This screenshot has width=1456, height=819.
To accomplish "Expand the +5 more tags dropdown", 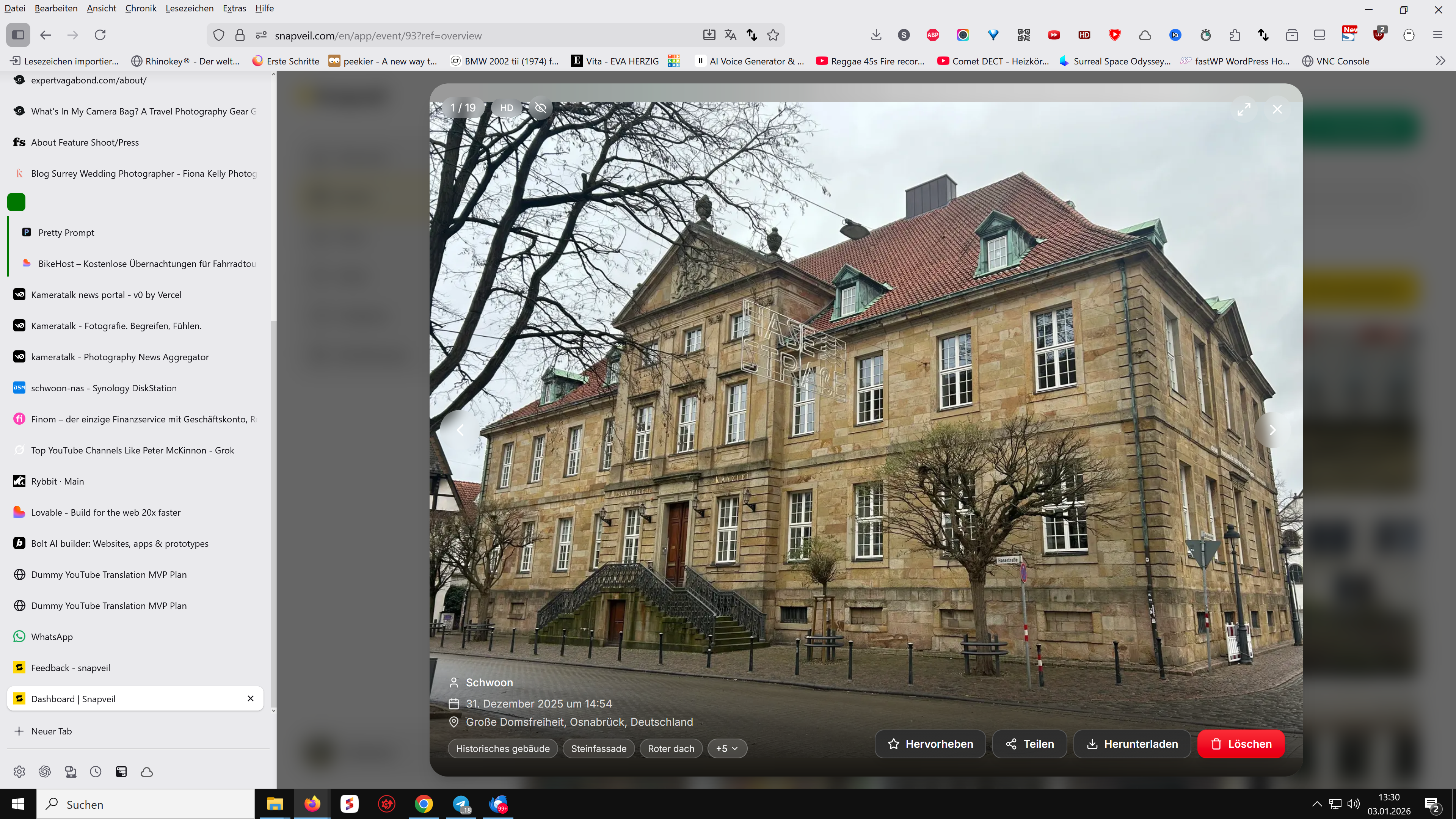I will (x=727, y=748).
